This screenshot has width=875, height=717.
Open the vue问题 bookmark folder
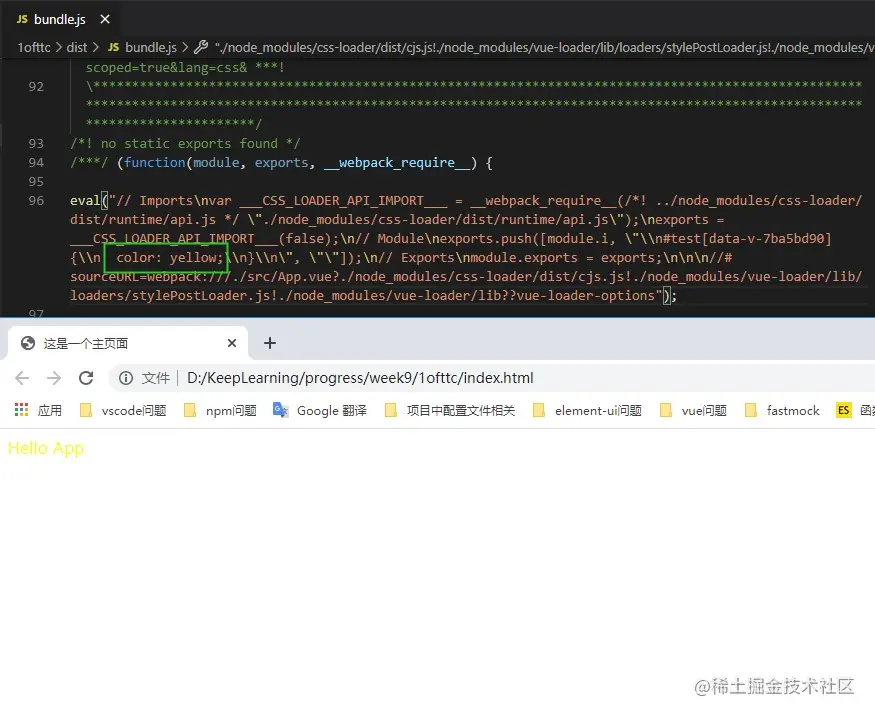pyautogui.click(x=693, y=411)
